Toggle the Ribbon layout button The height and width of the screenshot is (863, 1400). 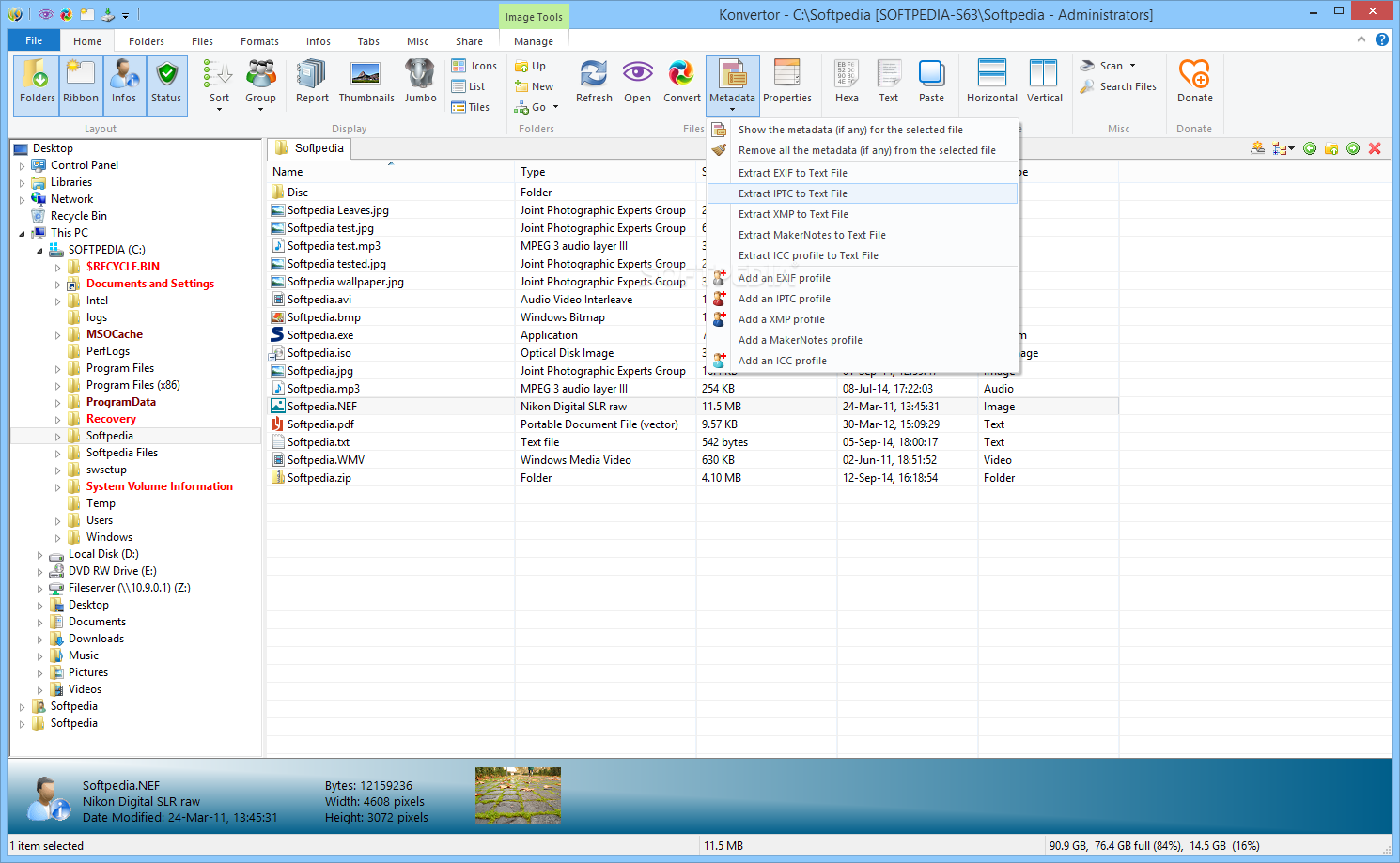tap(81, 85)
